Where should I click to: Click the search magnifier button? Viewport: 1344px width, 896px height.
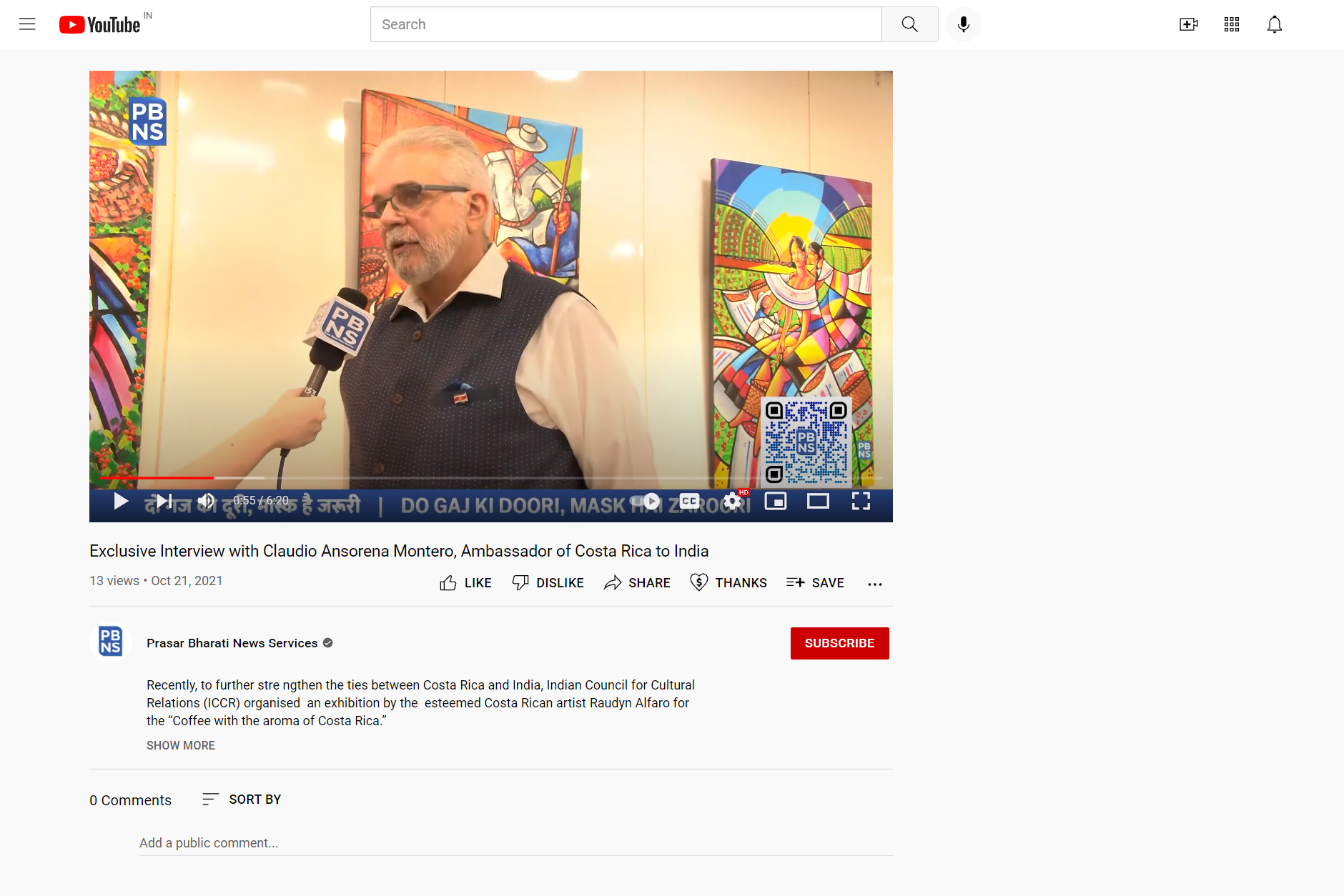tap(909, 24)
